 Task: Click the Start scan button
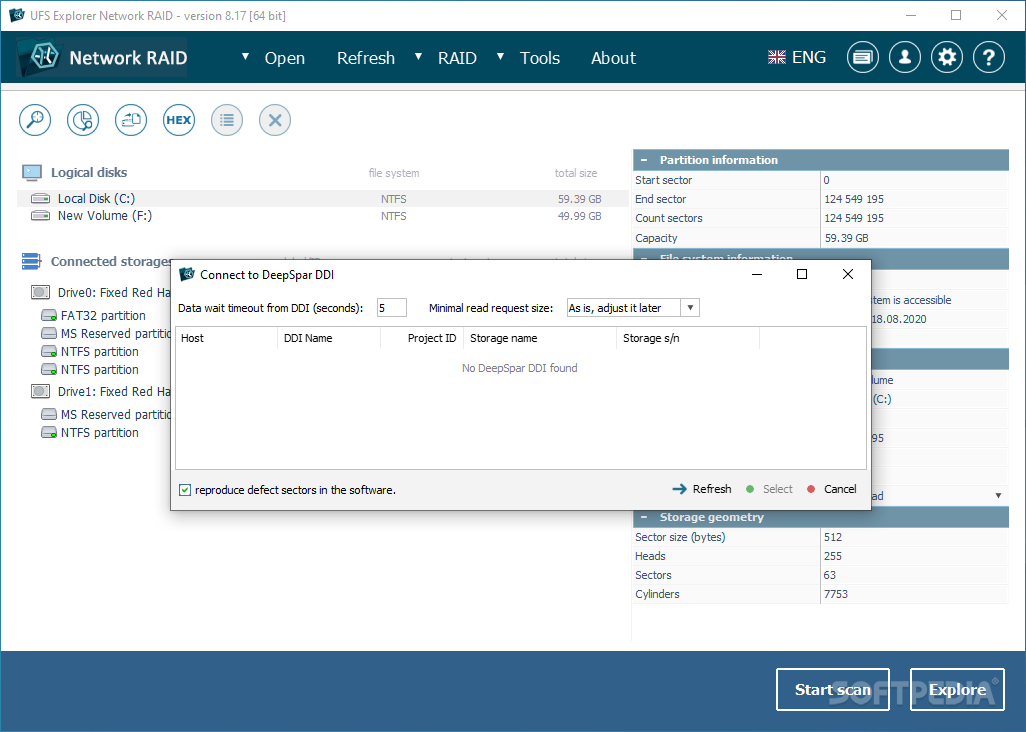832,689
